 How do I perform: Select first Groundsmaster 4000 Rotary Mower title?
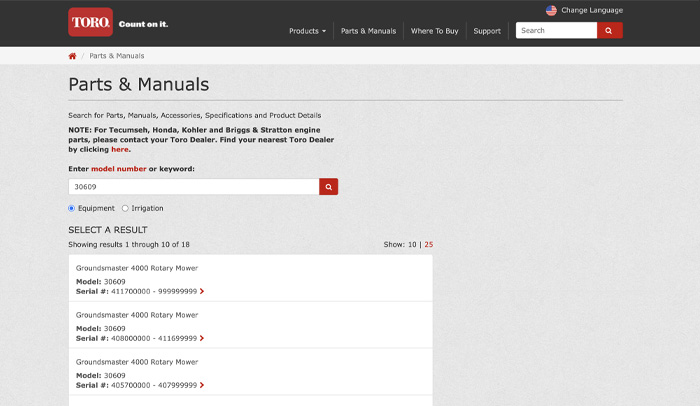coord(137,268)
